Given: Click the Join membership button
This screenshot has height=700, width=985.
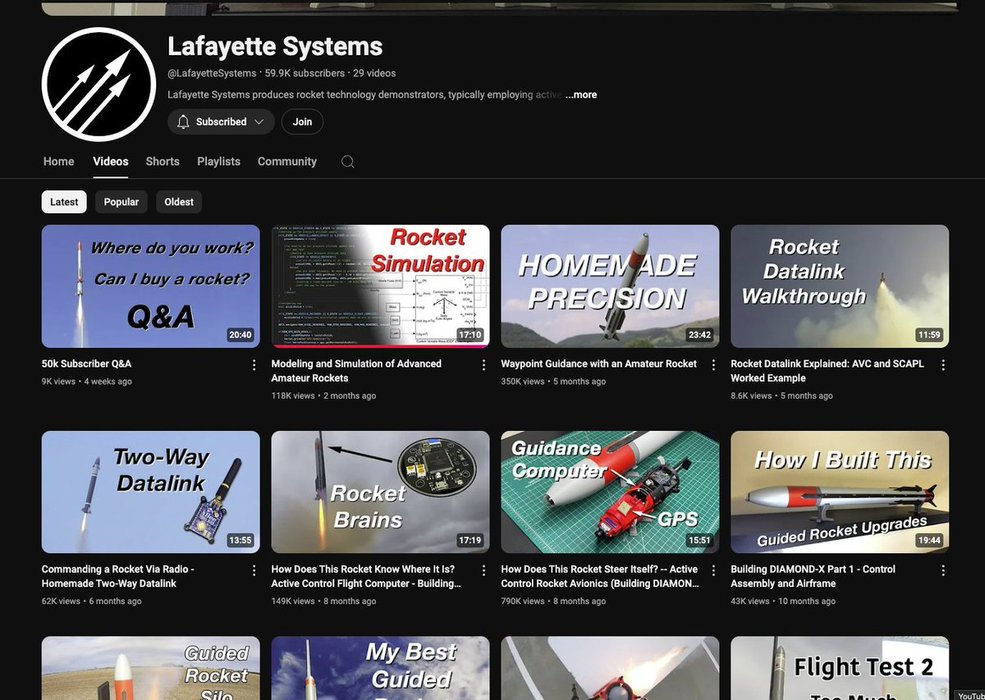Looking at the screenshot, I should pos(302,122).
